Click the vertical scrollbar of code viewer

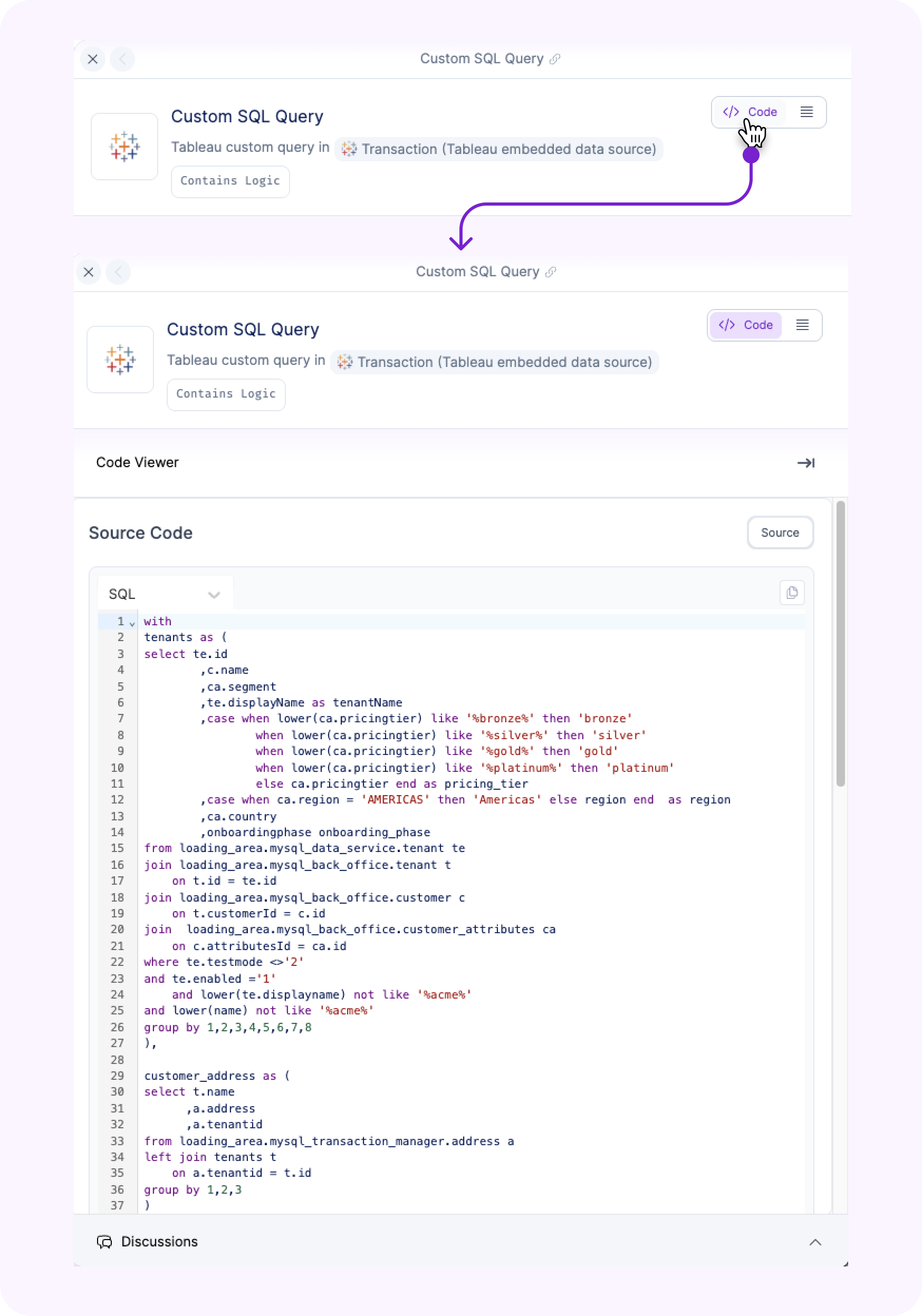coord(840,642)
